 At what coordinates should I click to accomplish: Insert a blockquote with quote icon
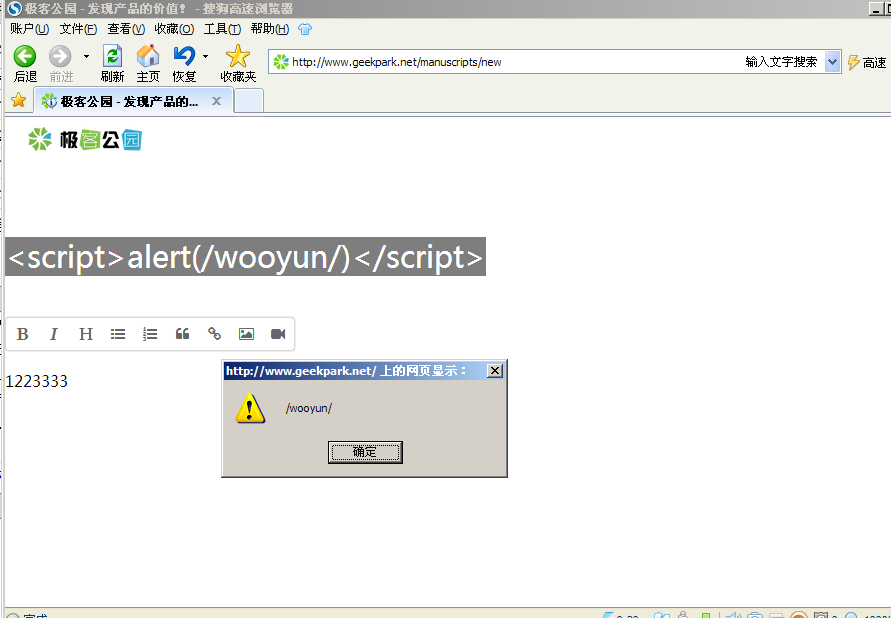click(x=182, y=334)
